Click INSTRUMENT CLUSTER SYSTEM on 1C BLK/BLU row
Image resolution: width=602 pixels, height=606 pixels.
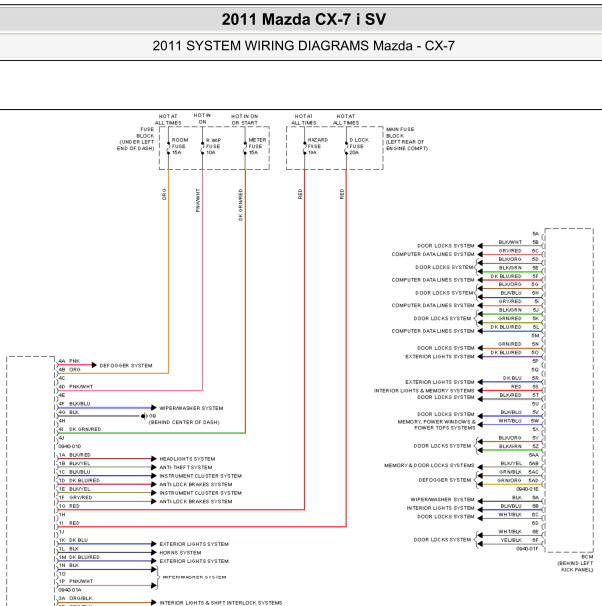201,476
